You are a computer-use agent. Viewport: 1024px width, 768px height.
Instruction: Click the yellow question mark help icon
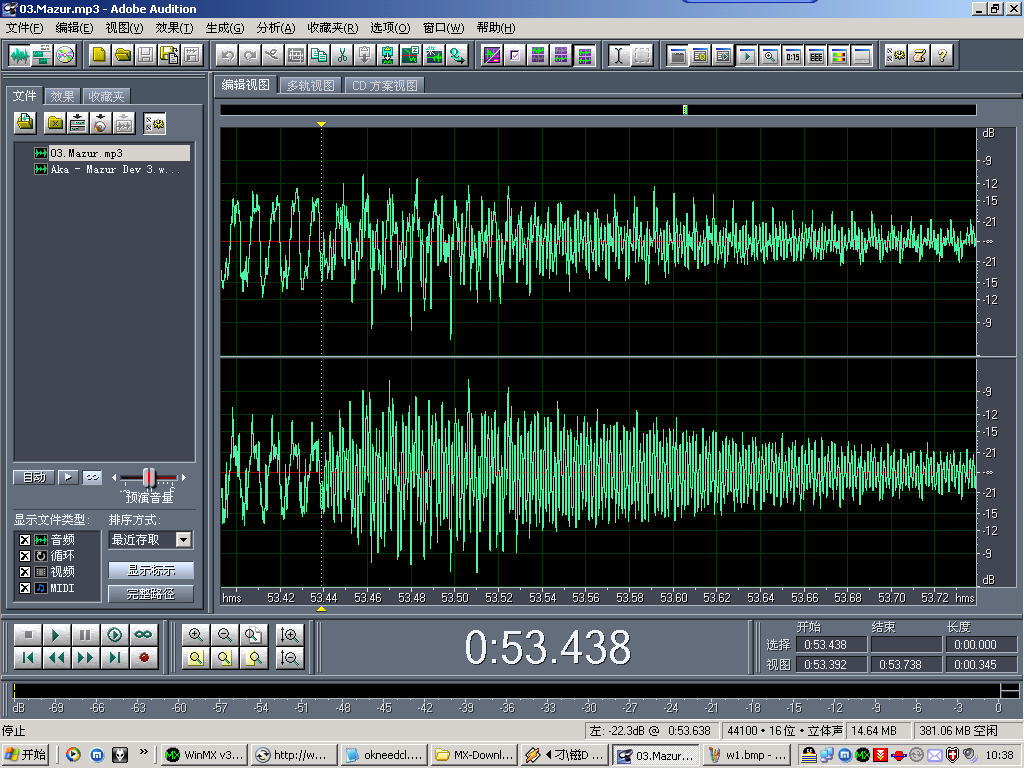(942, 56)
